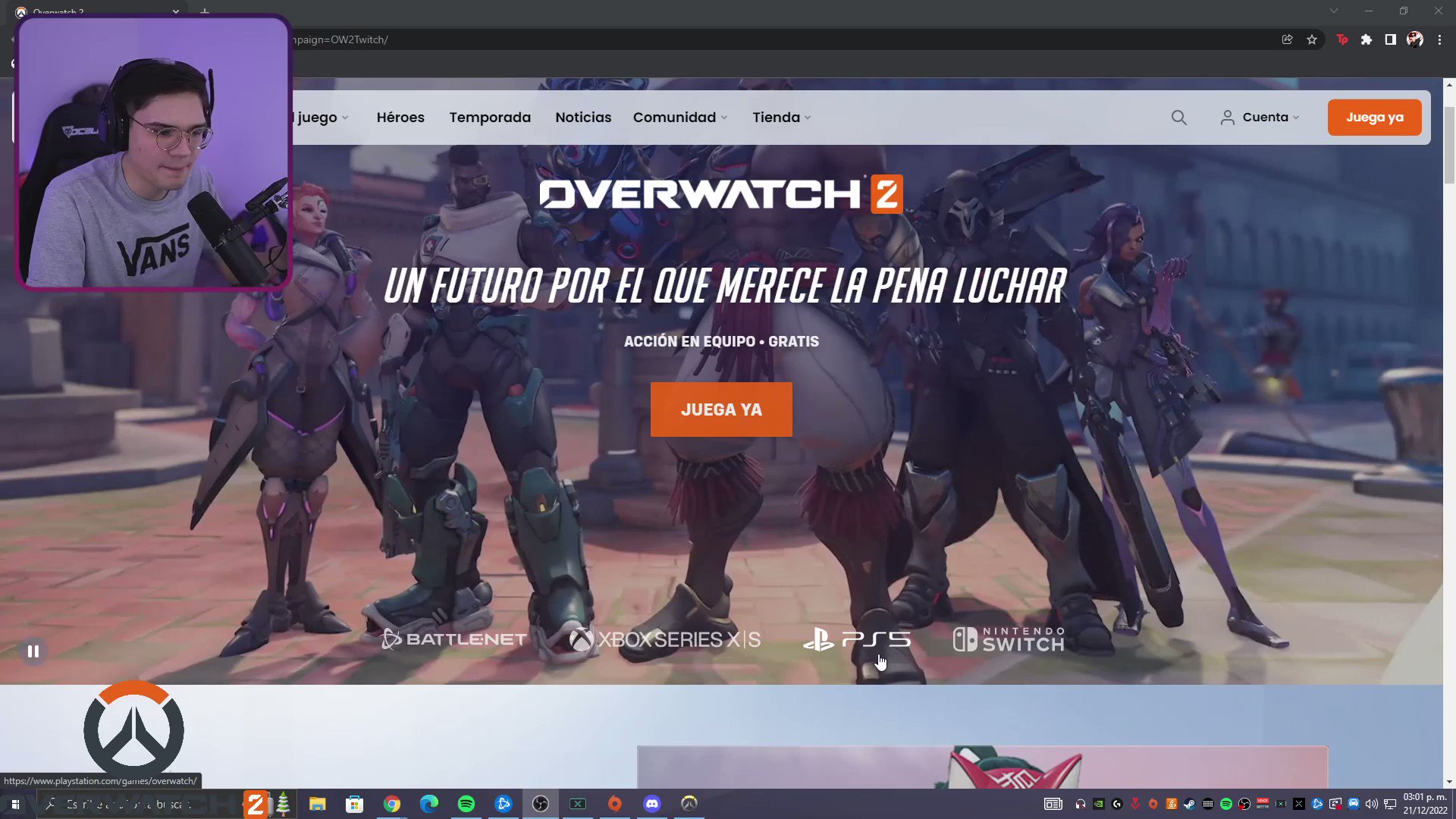Click the Logitech G Hub tray icon
Screen dimensions: 1456x819
[x=1116, y=804]
